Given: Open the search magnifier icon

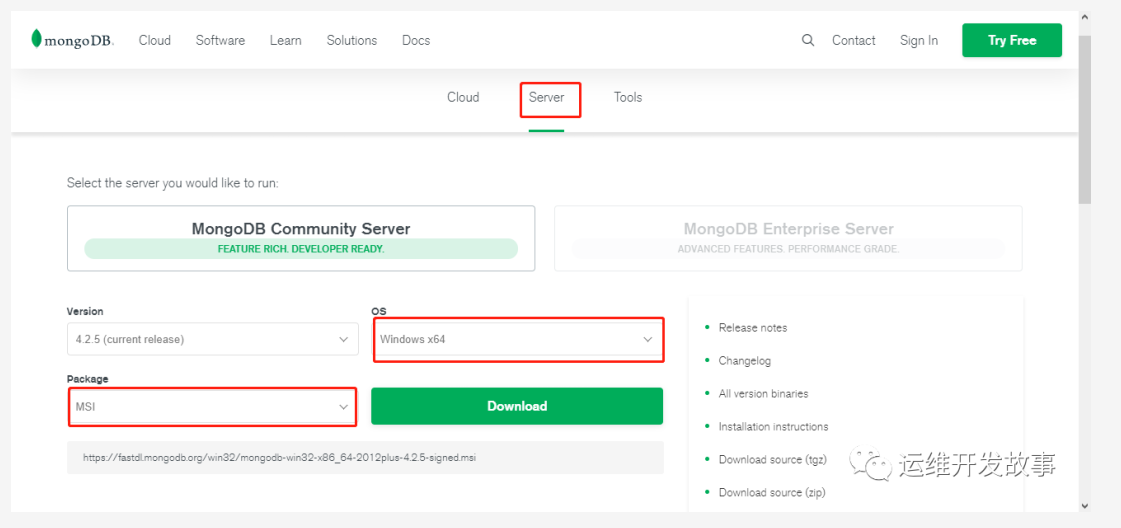Looking at the screenshot, I should click(808, 40).
